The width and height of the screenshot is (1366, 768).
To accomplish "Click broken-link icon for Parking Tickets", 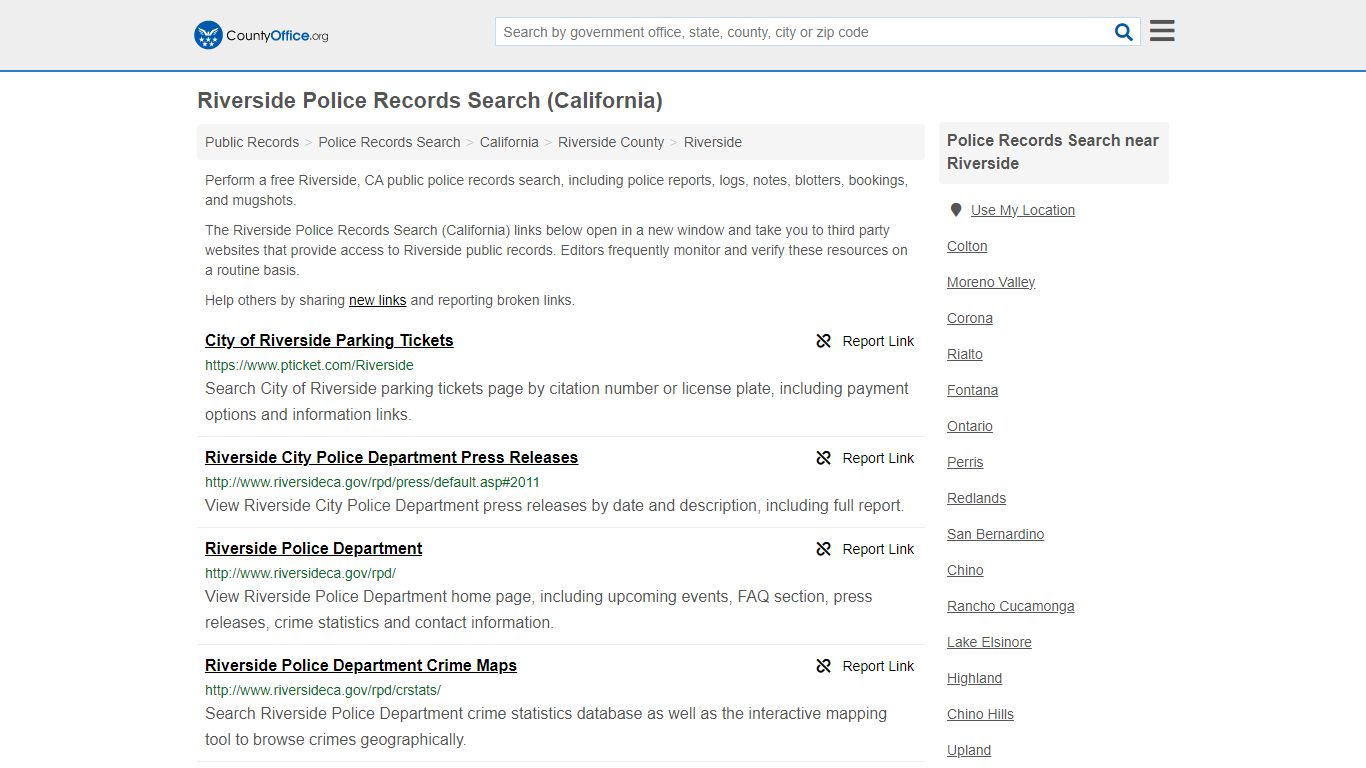I will pos(824,341).
